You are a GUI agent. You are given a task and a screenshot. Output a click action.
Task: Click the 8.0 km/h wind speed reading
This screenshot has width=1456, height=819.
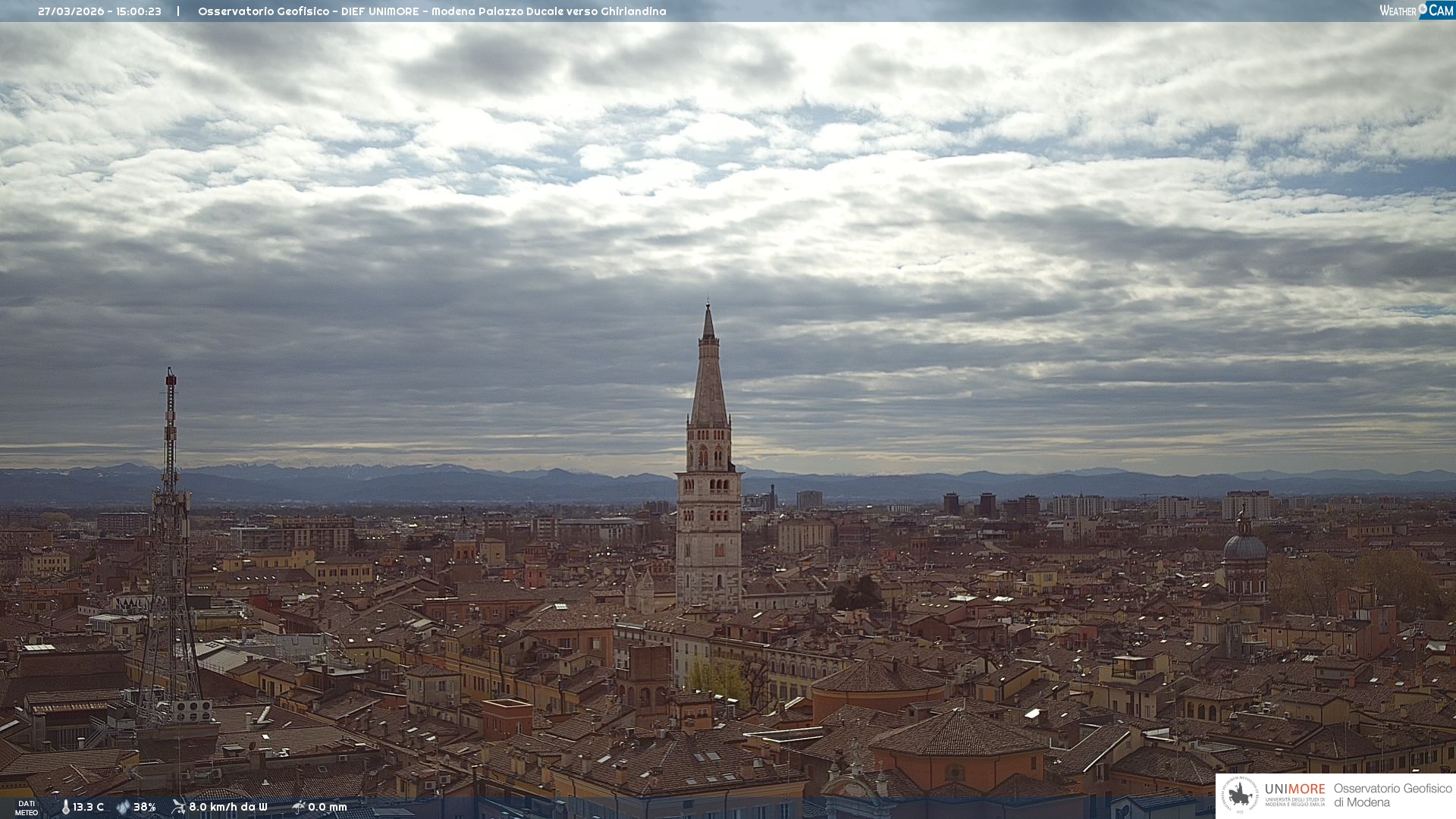click(227, 807)
